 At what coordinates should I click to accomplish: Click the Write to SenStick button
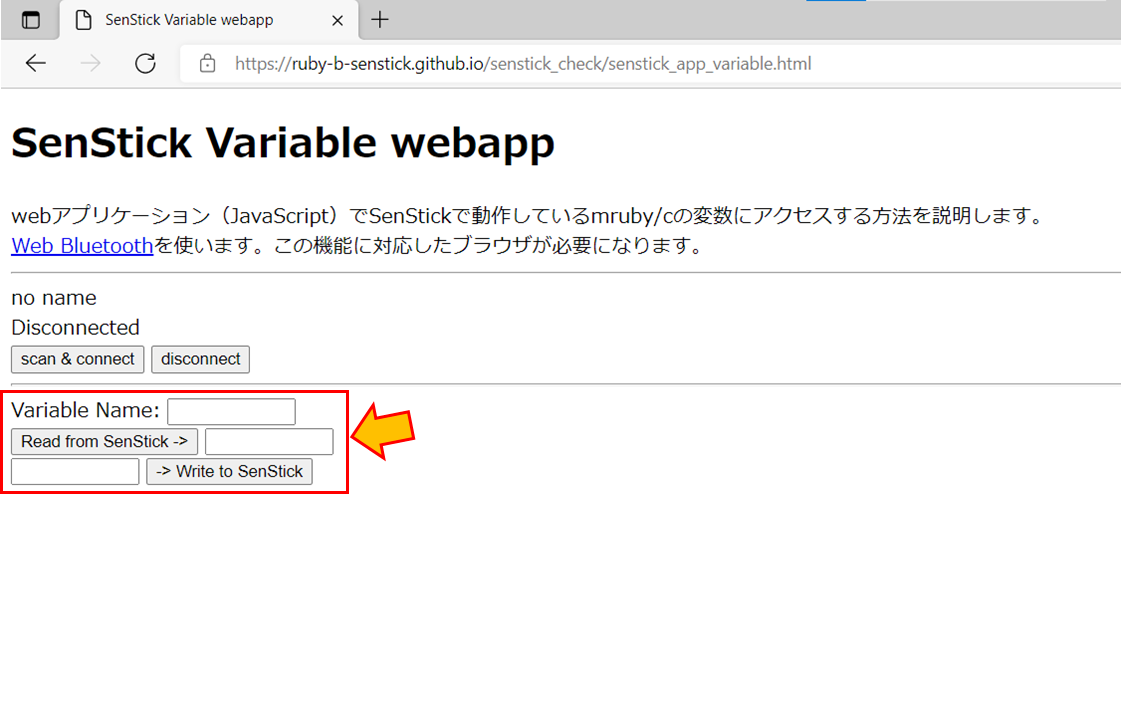(x=229, y=471)
